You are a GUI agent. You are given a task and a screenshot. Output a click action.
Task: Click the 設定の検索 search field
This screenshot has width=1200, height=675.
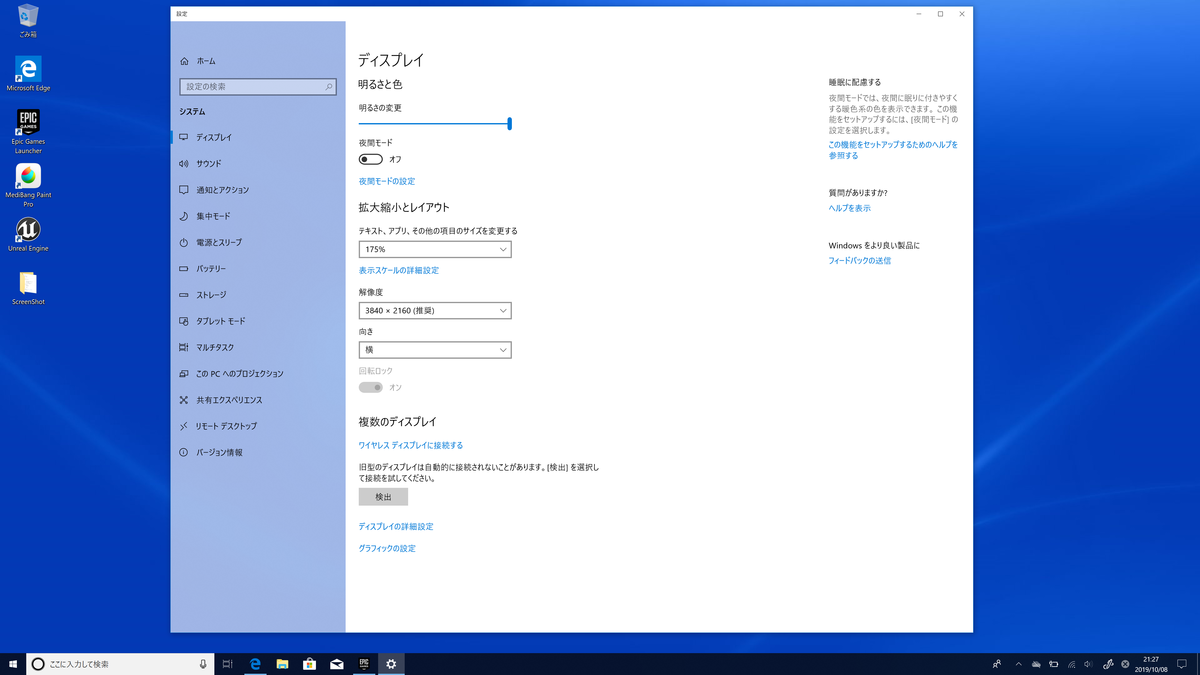(x=256, y=87)
